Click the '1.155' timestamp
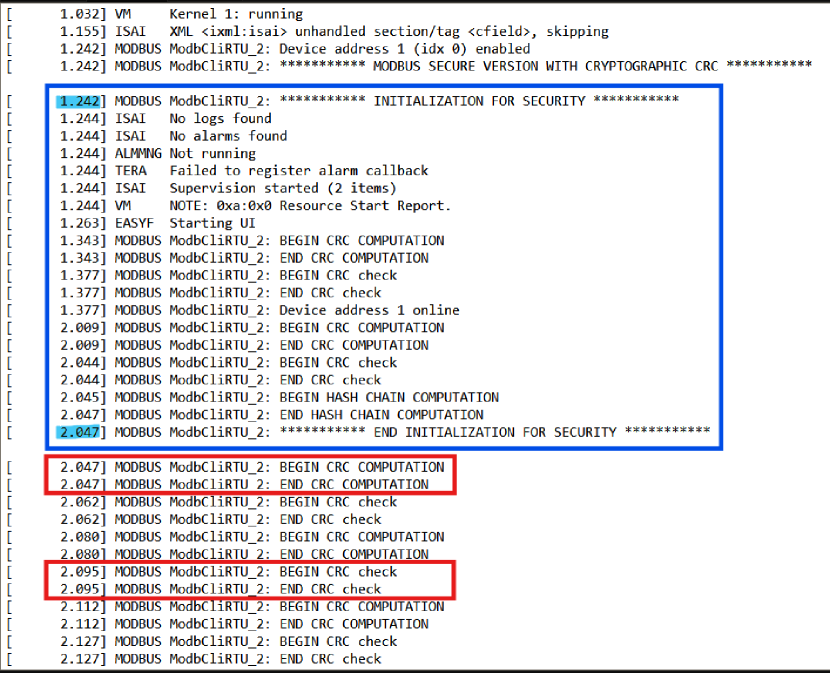The image size is (830, 673). click(x=79, y=32)
